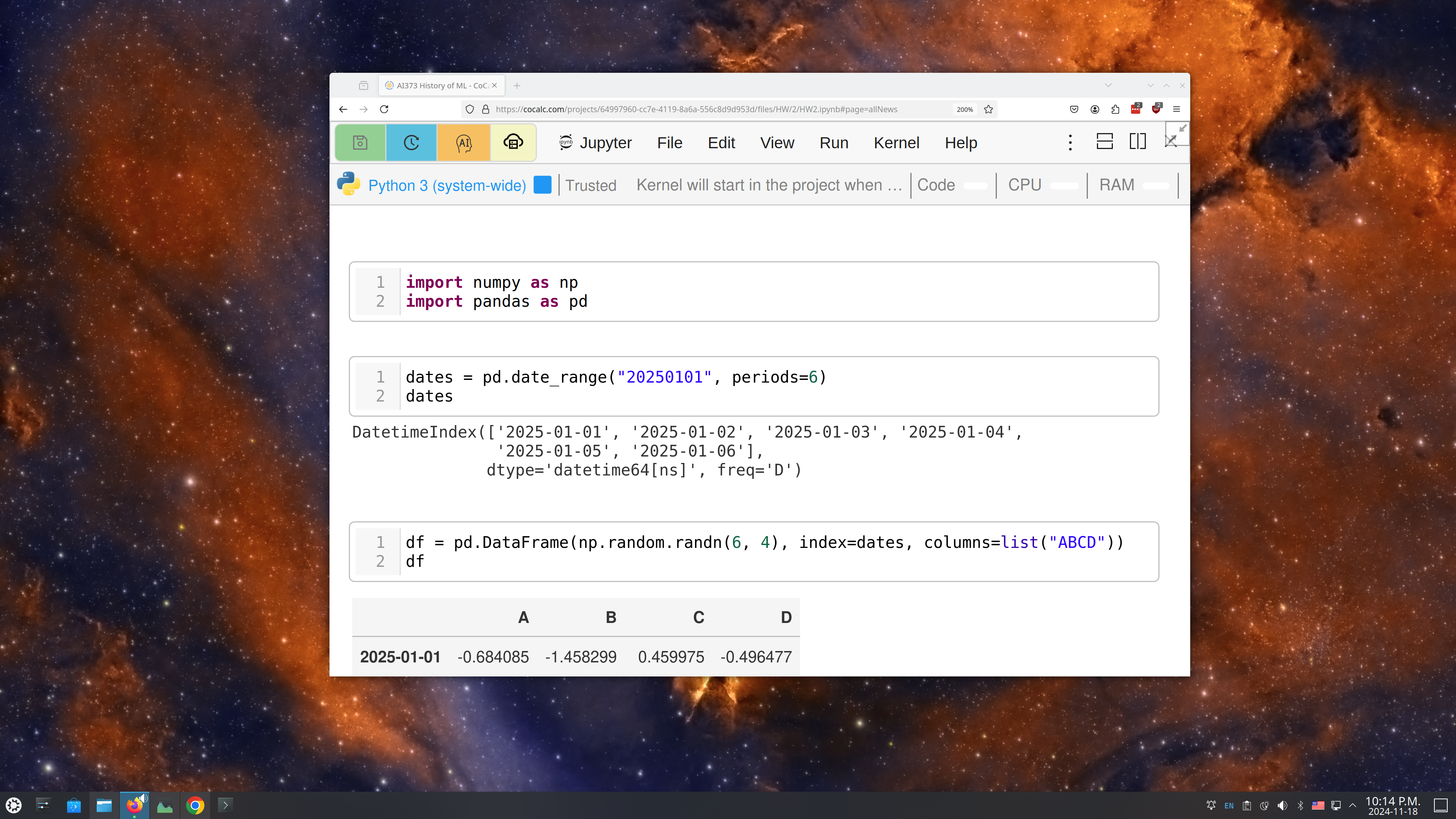Image resolution: width=1456 pixels, height=819 pixels.
Task: Open TimeTravel history clock icon
Action: pyautogui.click(x=411, y=143)
